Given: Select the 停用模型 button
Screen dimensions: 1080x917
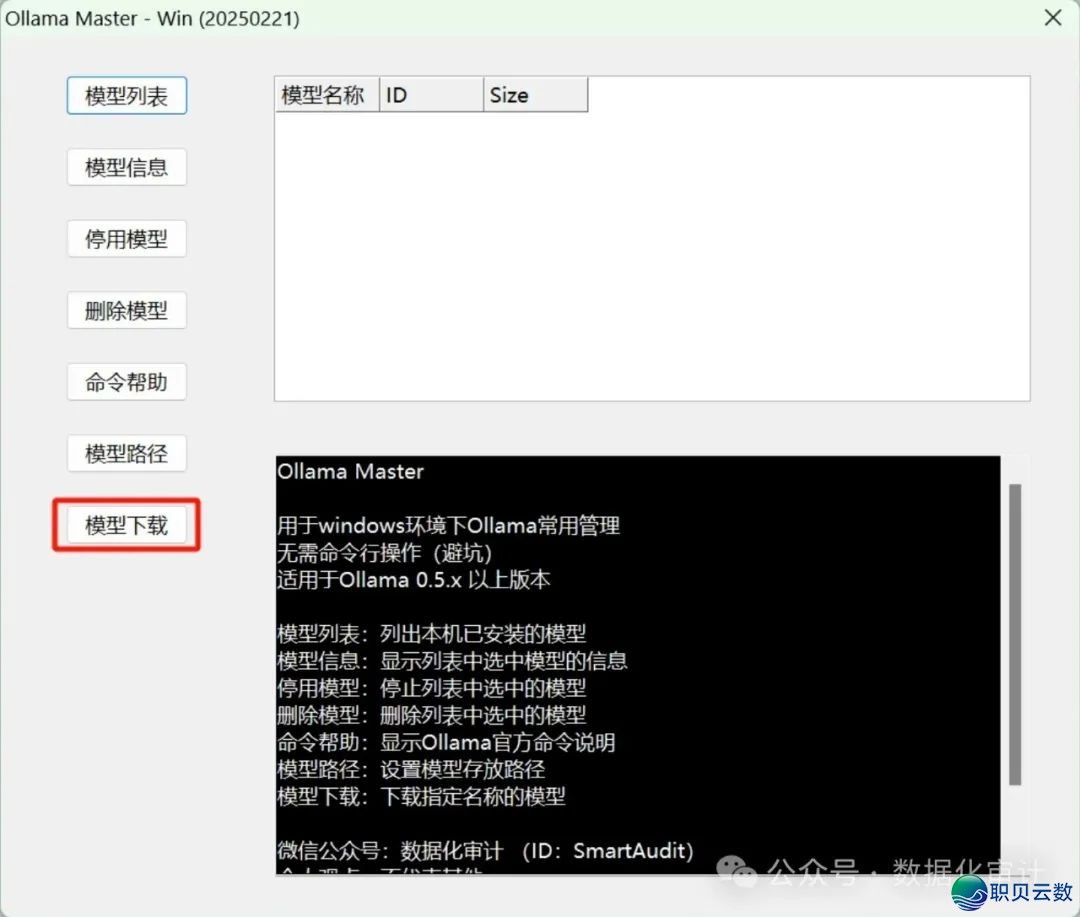Looking at the screenshot, I should click(127, 239).
